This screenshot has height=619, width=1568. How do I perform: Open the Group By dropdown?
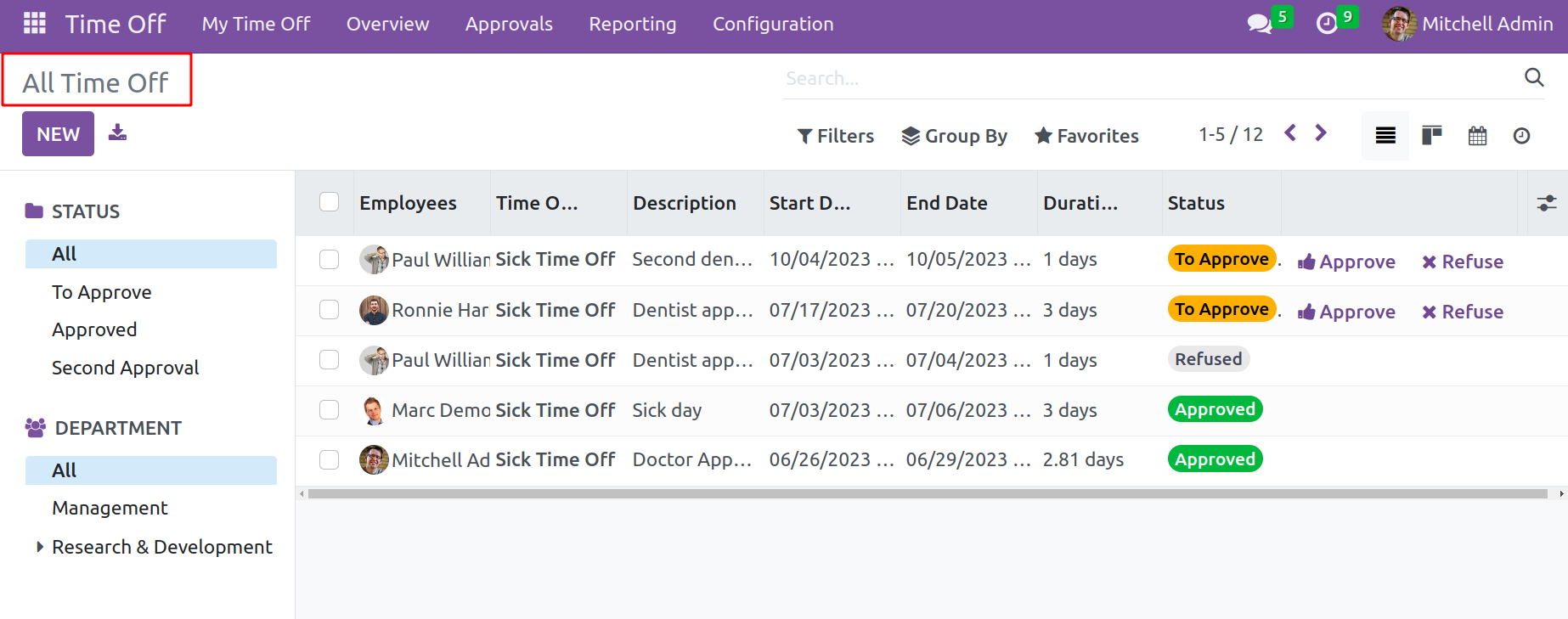[954, 136]
